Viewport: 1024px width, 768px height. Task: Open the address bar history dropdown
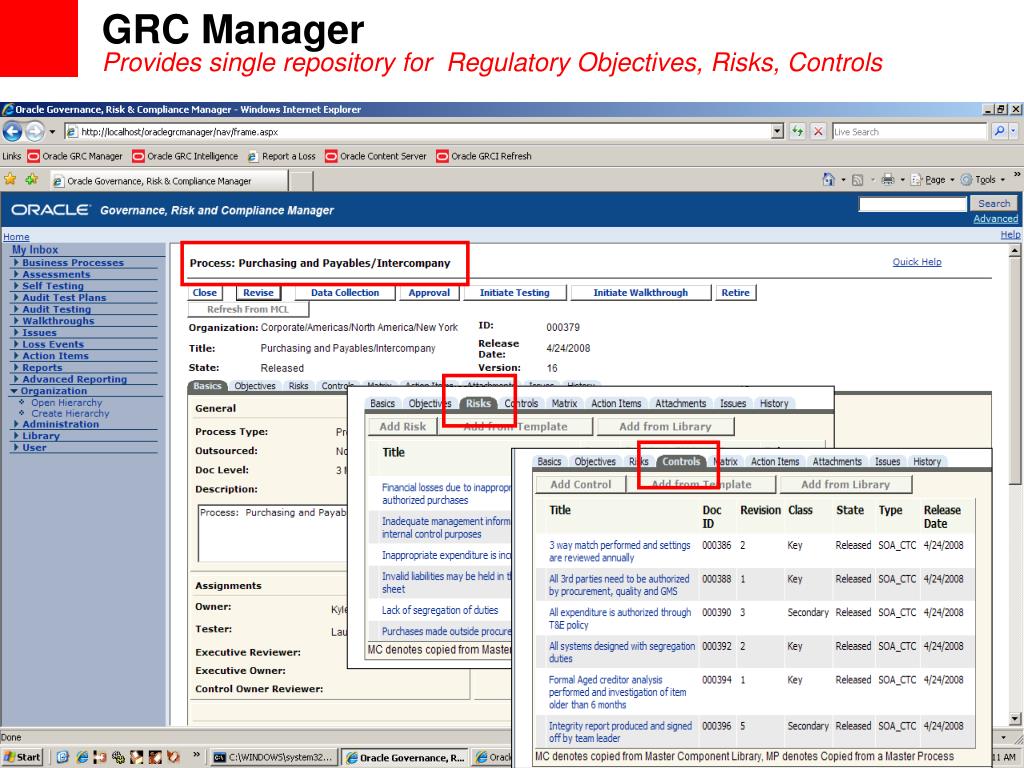click(777, 131)
